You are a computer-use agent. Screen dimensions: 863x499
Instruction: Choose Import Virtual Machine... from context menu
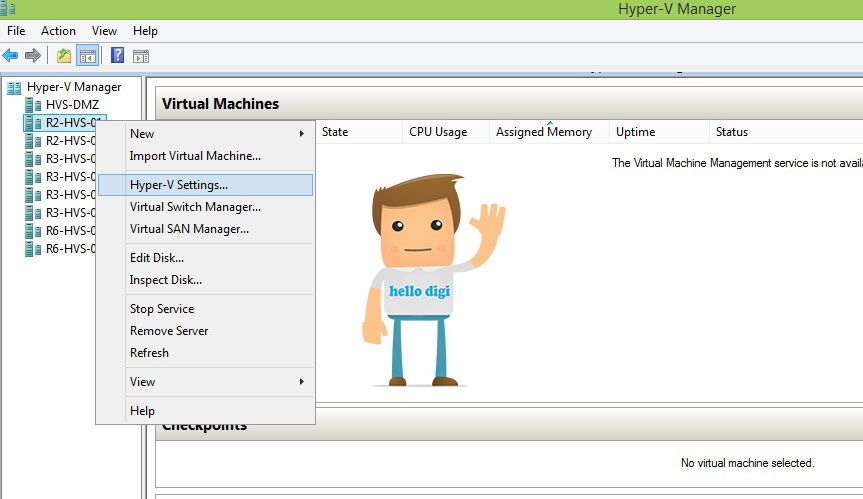(205, 156)
